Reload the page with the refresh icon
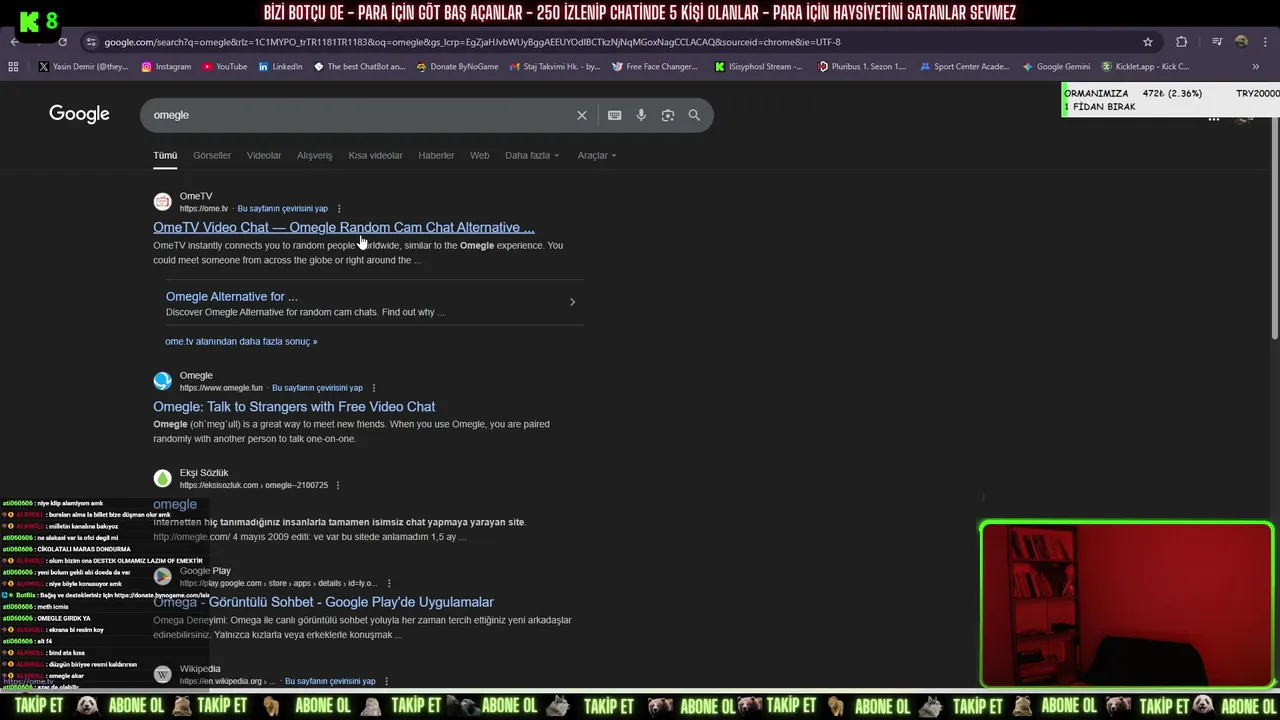Screen dimensions: 1280x720 pos(62,42)
